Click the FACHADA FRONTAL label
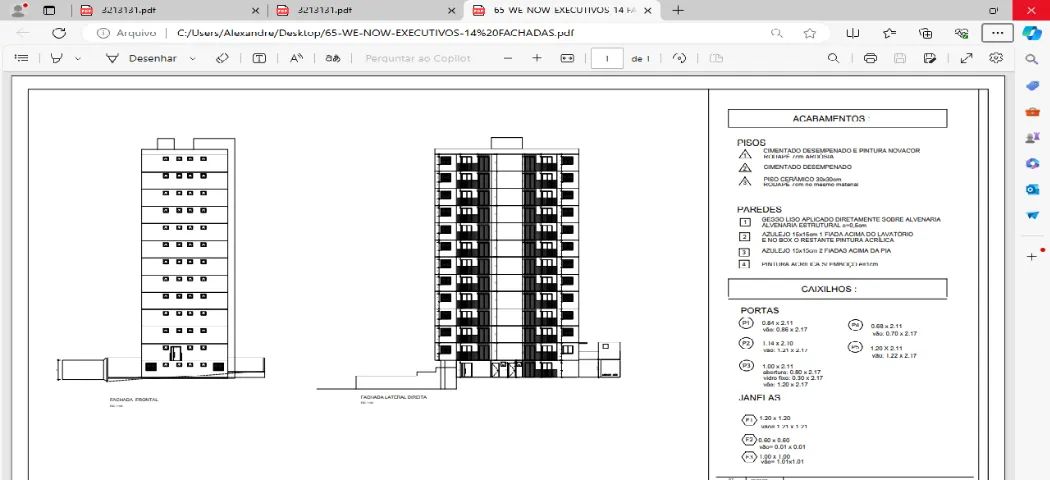Viewport: 1050px width, 480px height. (x=134, y=400)
